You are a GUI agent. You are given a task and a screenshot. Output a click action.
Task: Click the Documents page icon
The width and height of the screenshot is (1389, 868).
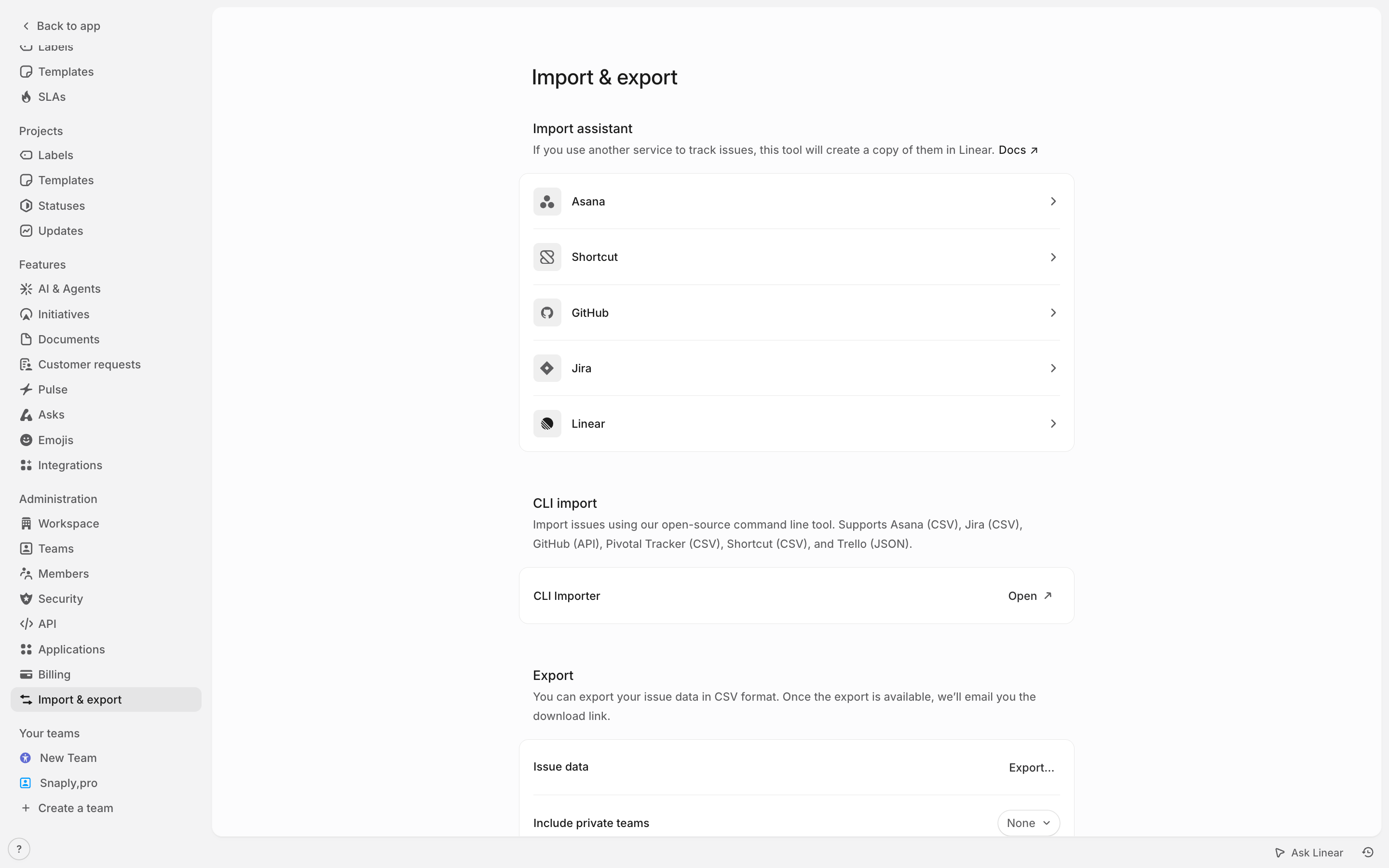pyautogui.click(x=26, y=339)
